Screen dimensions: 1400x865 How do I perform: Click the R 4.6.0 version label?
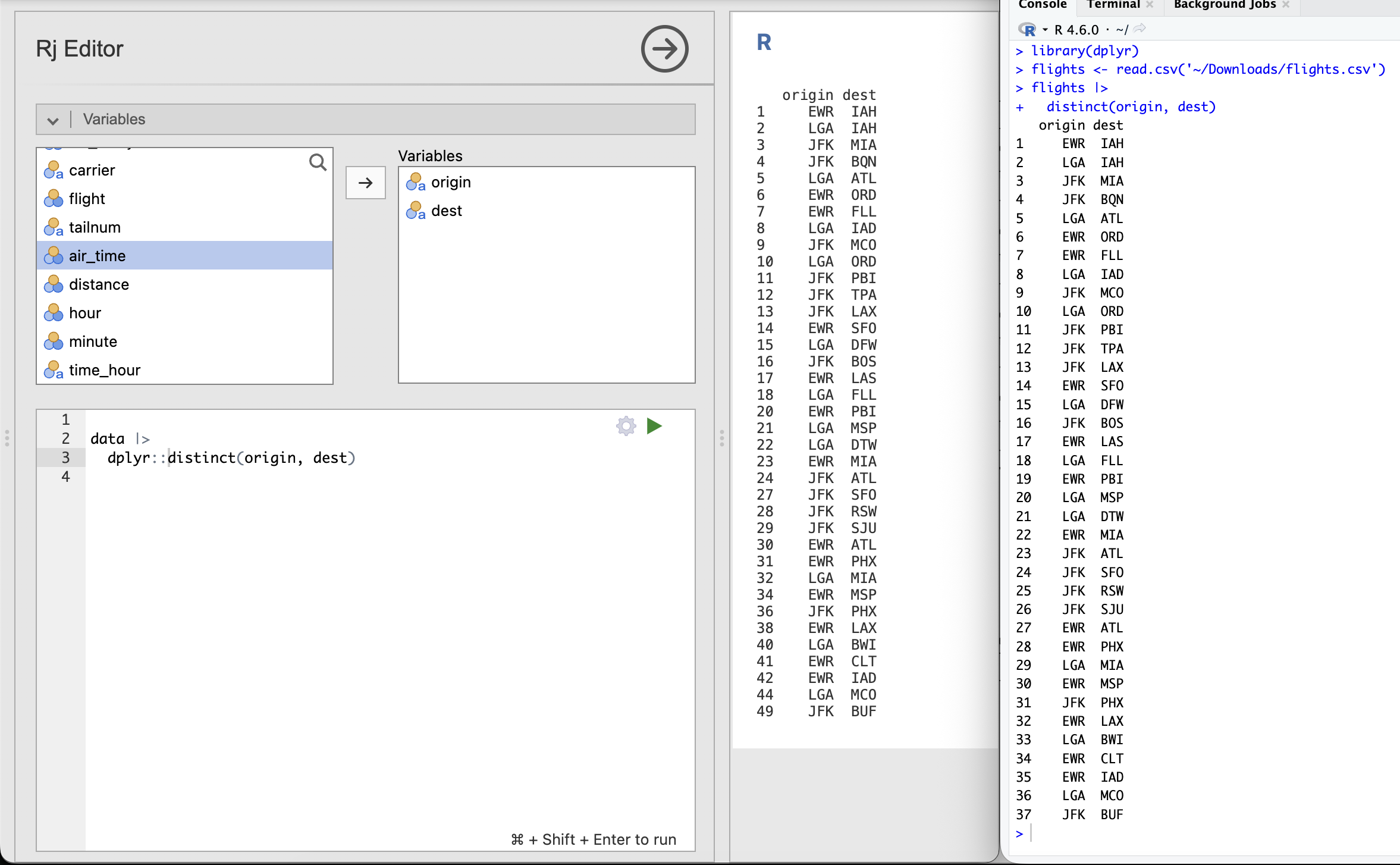[x=1076, y=30]
